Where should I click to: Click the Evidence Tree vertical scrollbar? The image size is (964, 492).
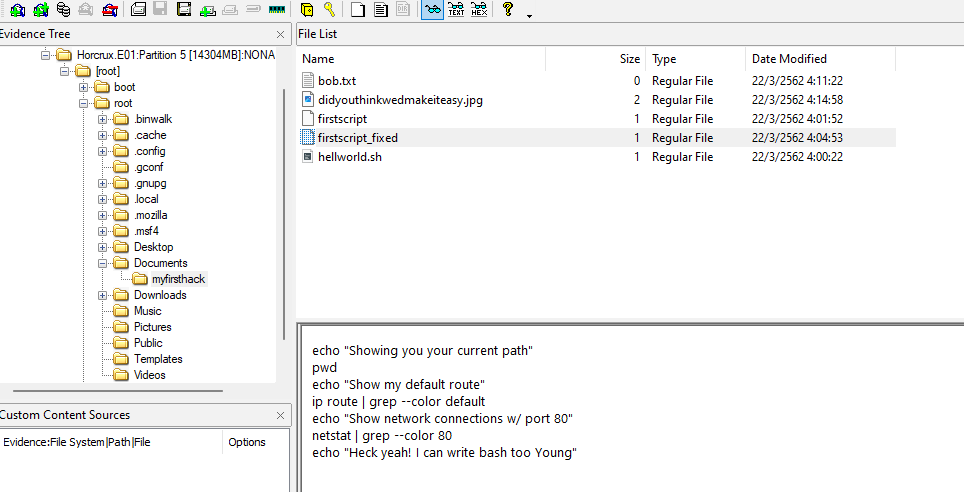(x=283, y=213)
